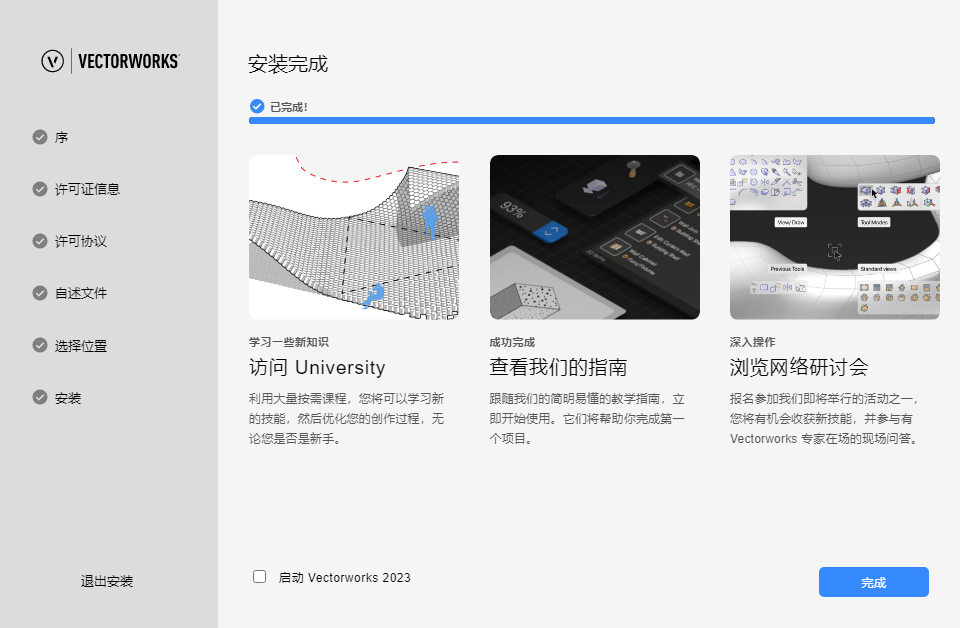
Task: Click the checkmark icon beside 选择位置
Action: 40,343
